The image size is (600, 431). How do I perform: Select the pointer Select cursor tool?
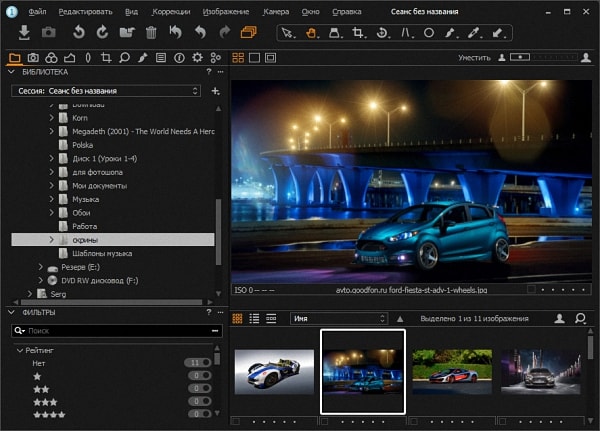[x=288, y=33]
